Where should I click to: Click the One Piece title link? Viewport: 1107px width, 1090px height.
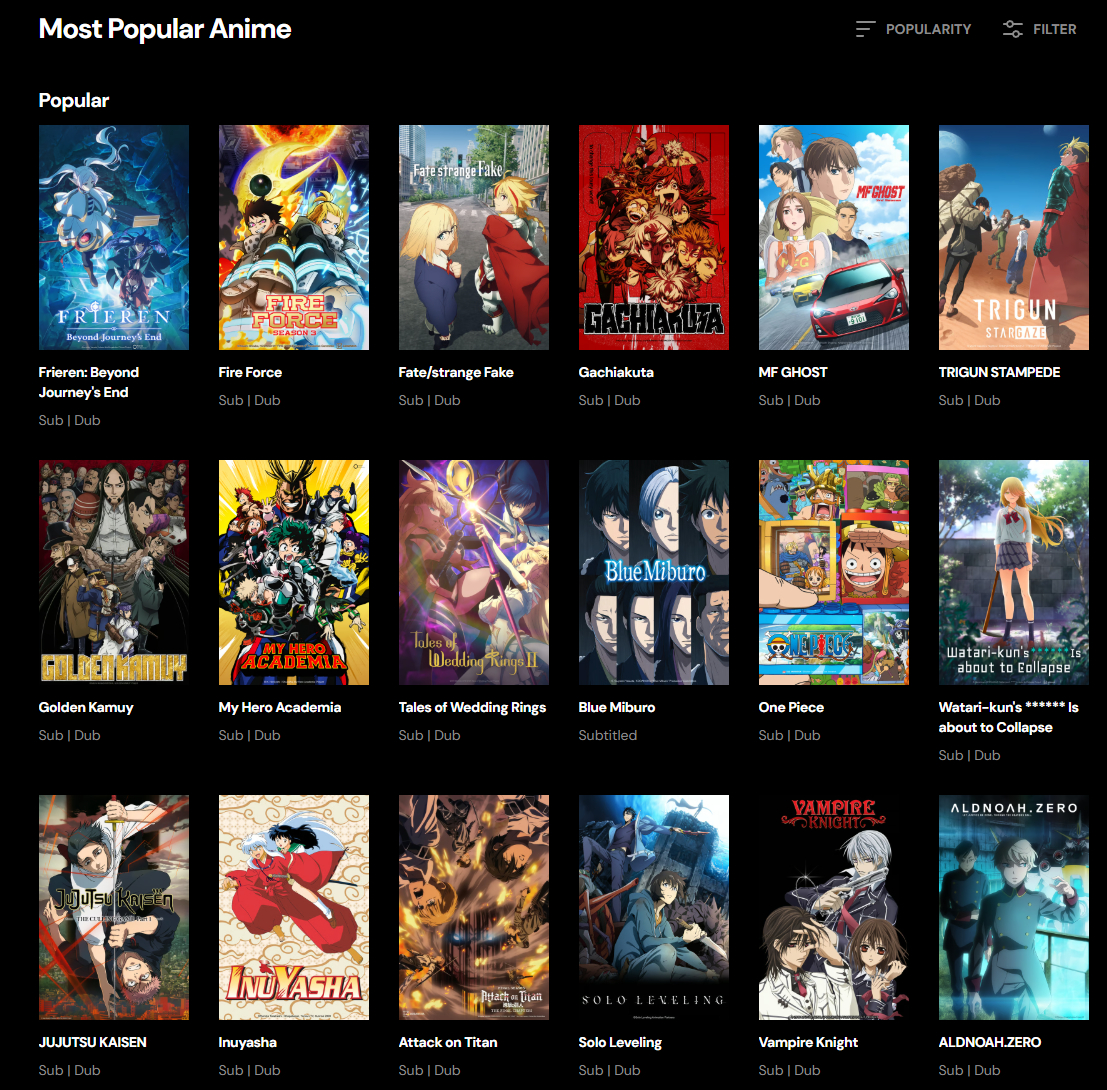coord(791,707)
